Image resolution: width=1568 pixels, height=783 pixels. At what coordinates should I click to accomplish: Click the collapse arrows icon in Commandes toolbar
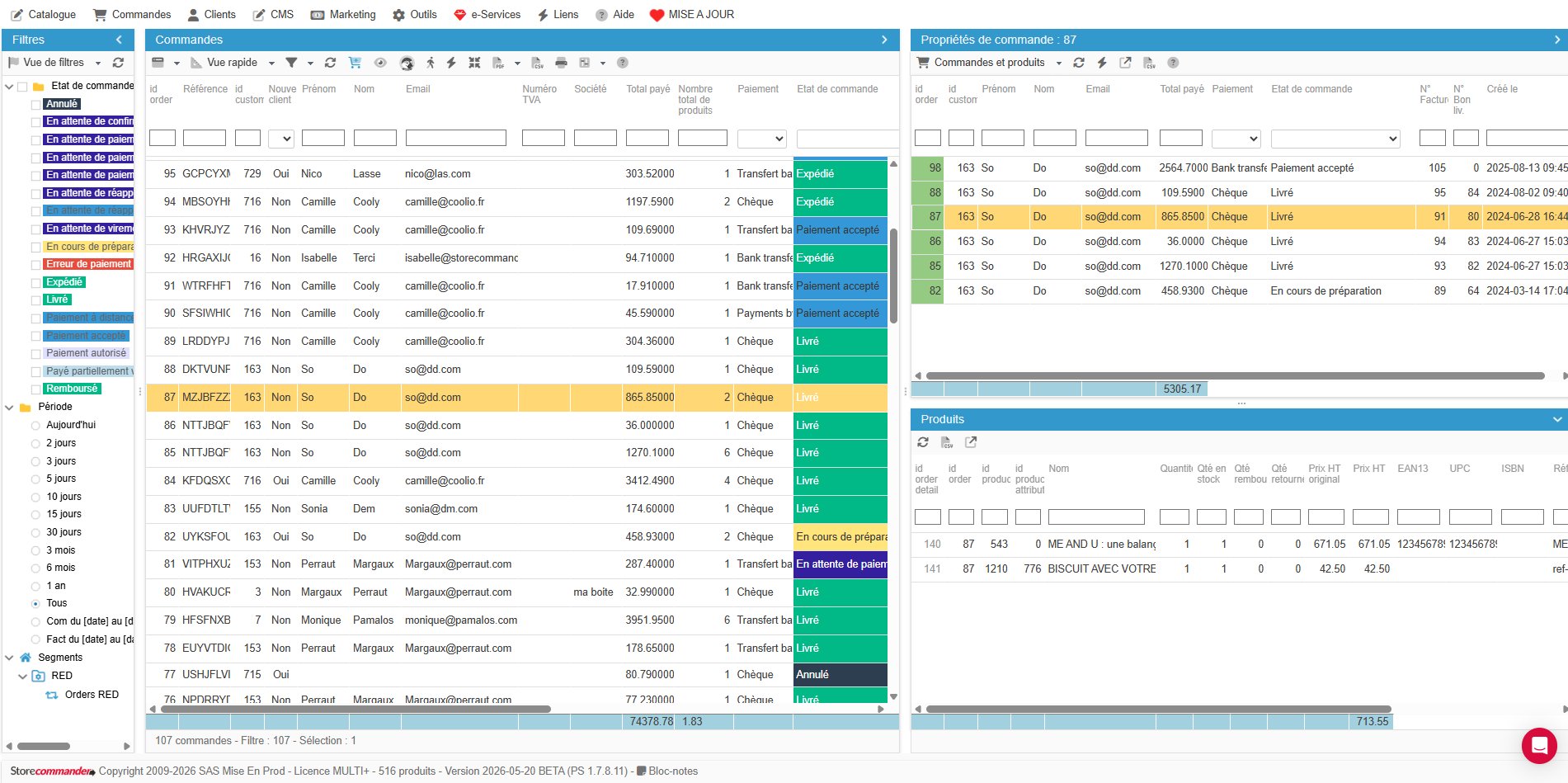tap(474, 63)
